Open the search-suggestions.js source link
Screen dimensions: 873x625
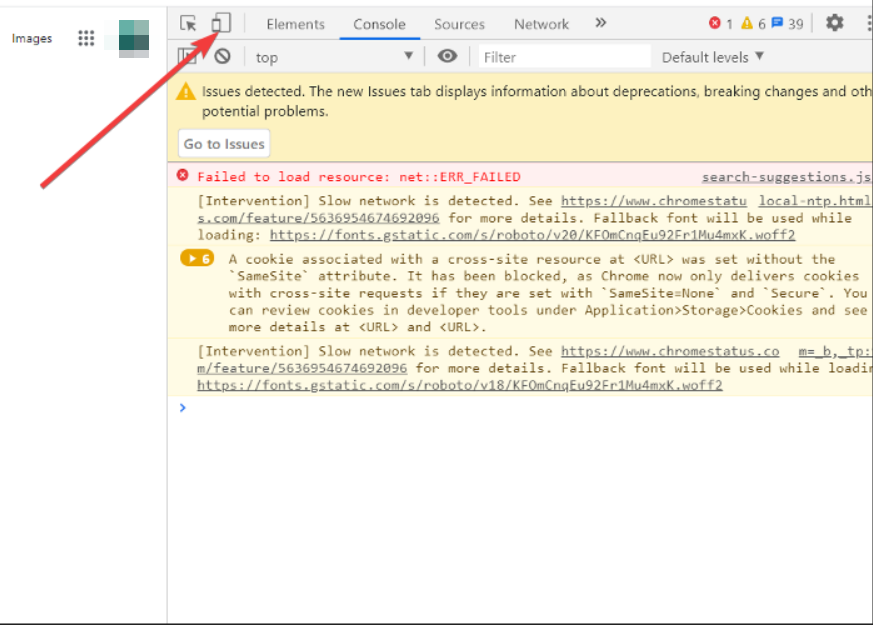[785, 177]
